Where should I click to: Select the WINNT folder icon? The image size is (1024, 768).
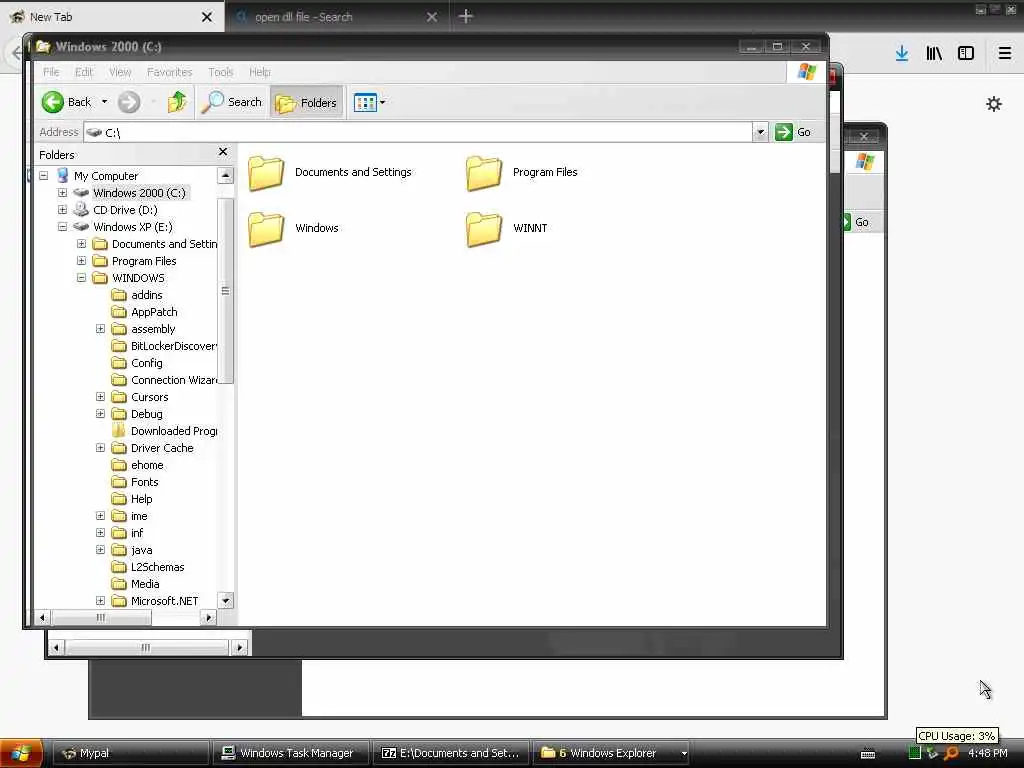(484, 229)
